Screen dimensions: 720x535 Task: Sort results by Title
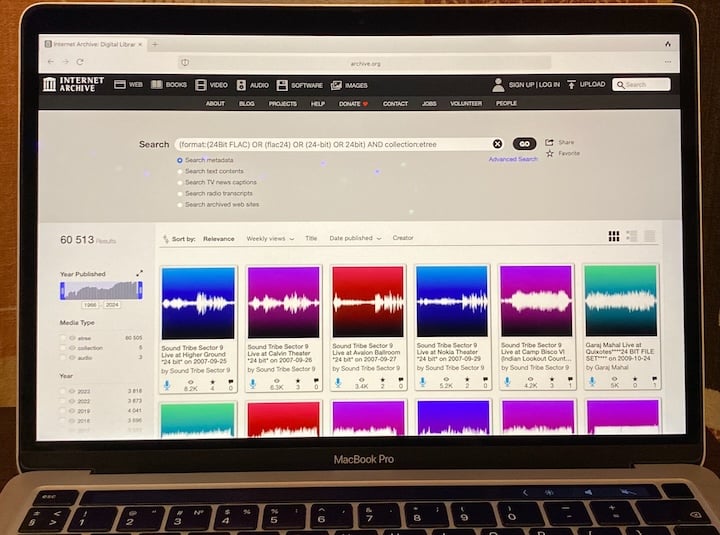pos(311,238)
